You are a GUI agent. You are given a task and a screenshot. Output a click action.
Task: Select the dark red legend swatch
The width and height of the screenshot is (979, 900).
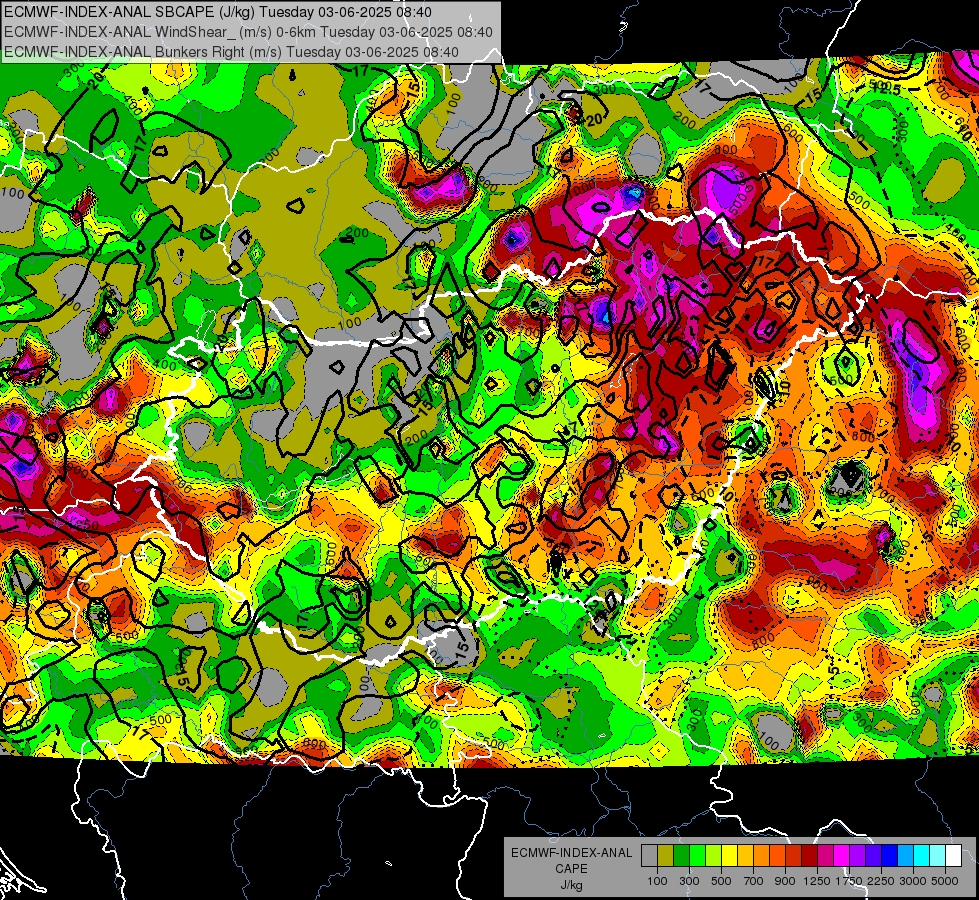[x=809, y=855]
